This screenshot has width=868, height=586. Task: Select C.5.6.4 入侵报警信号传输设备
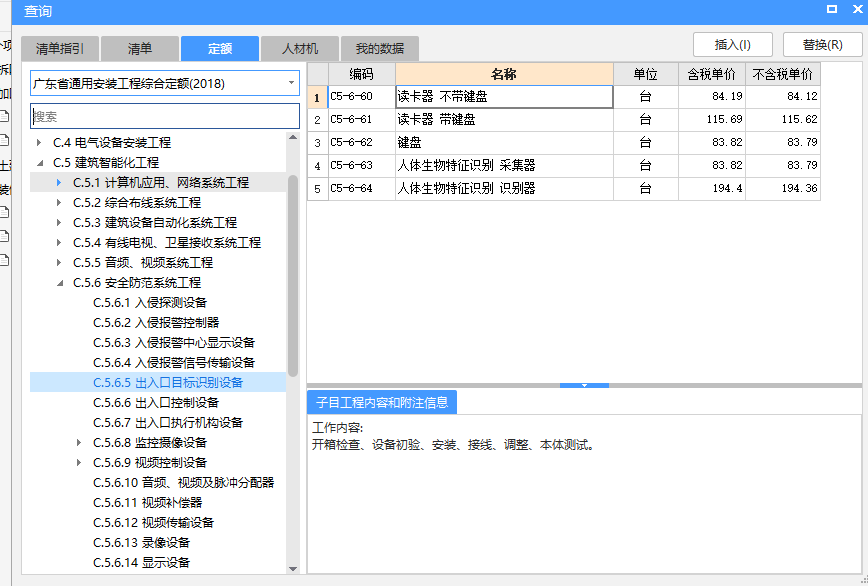[174, 362]
